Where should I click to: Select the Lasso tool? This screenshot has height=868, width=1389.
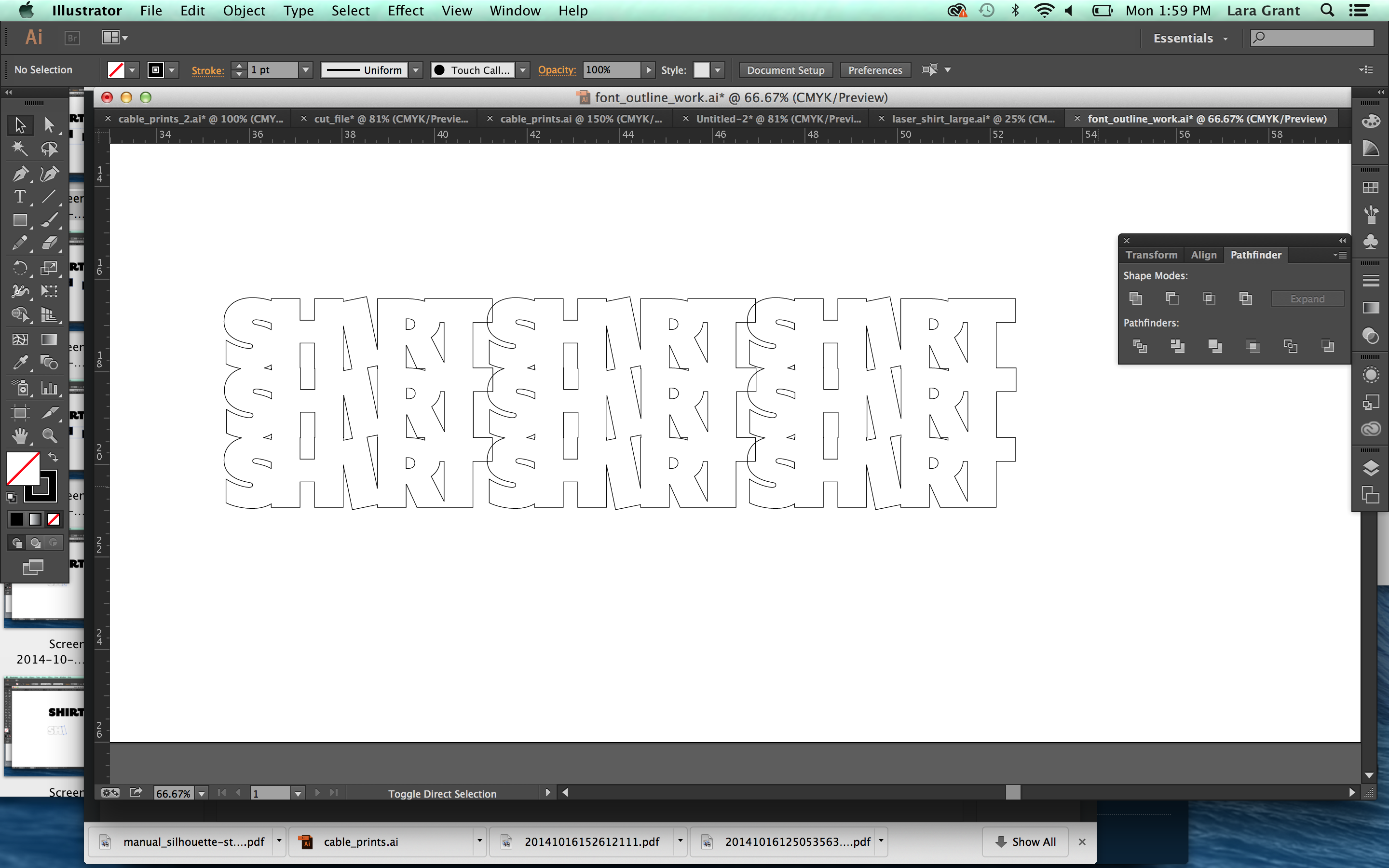click(49, 149)
